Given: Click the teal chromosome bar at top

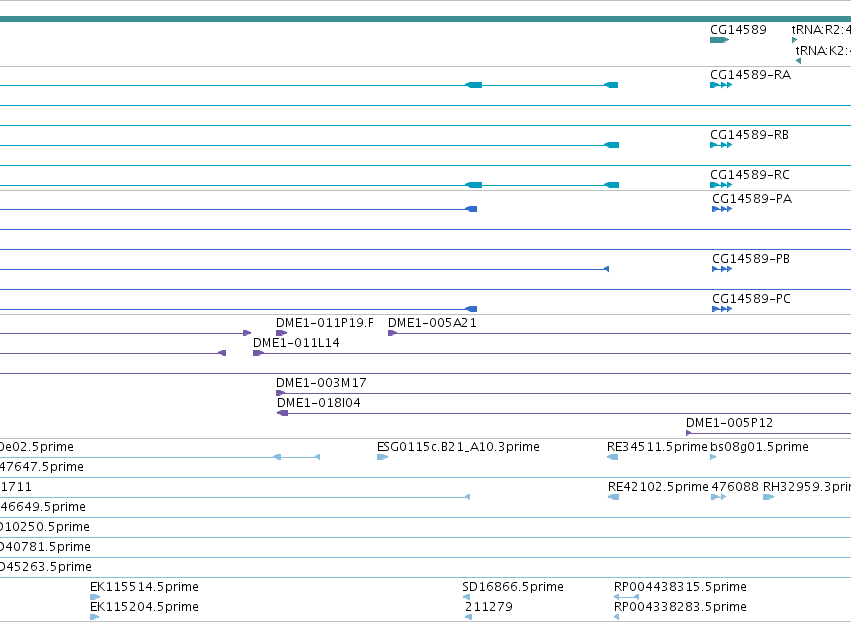Looking at the screenshot, I should tap(426, 19).
